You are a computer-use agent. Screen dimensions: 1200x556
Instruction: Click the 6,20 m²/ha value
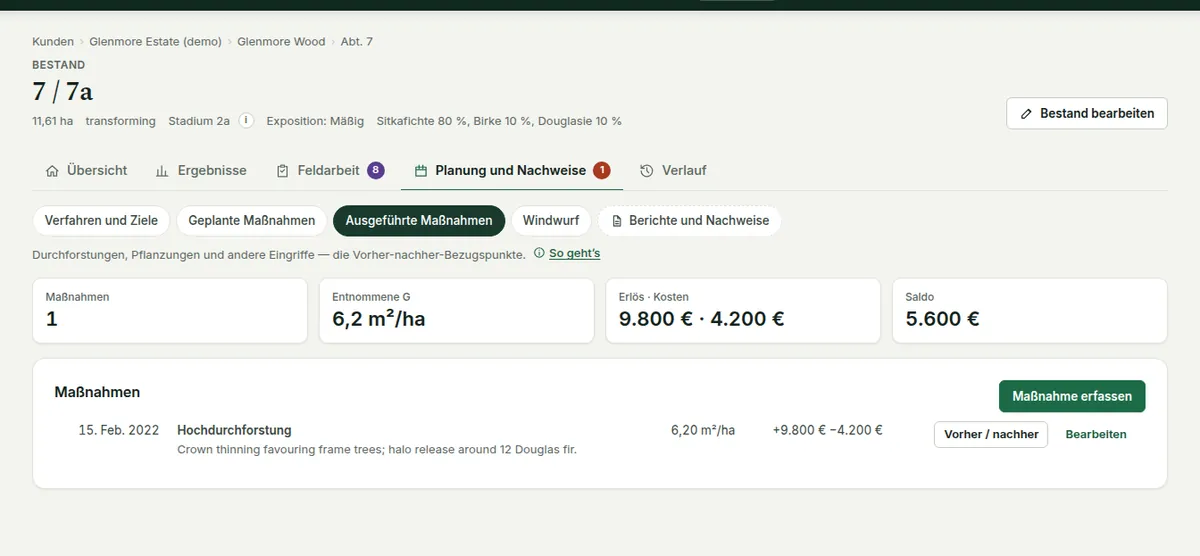(703, 430)
